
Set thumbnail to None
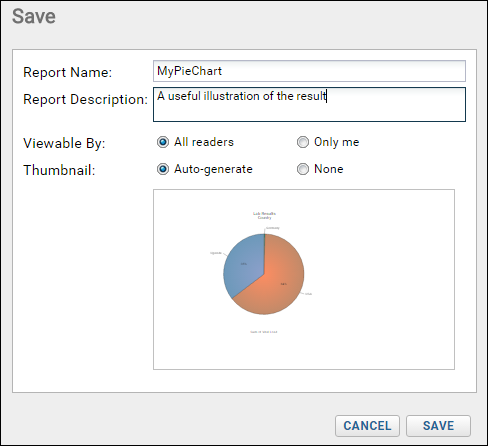pyautogui.click(x=303, y=169)
